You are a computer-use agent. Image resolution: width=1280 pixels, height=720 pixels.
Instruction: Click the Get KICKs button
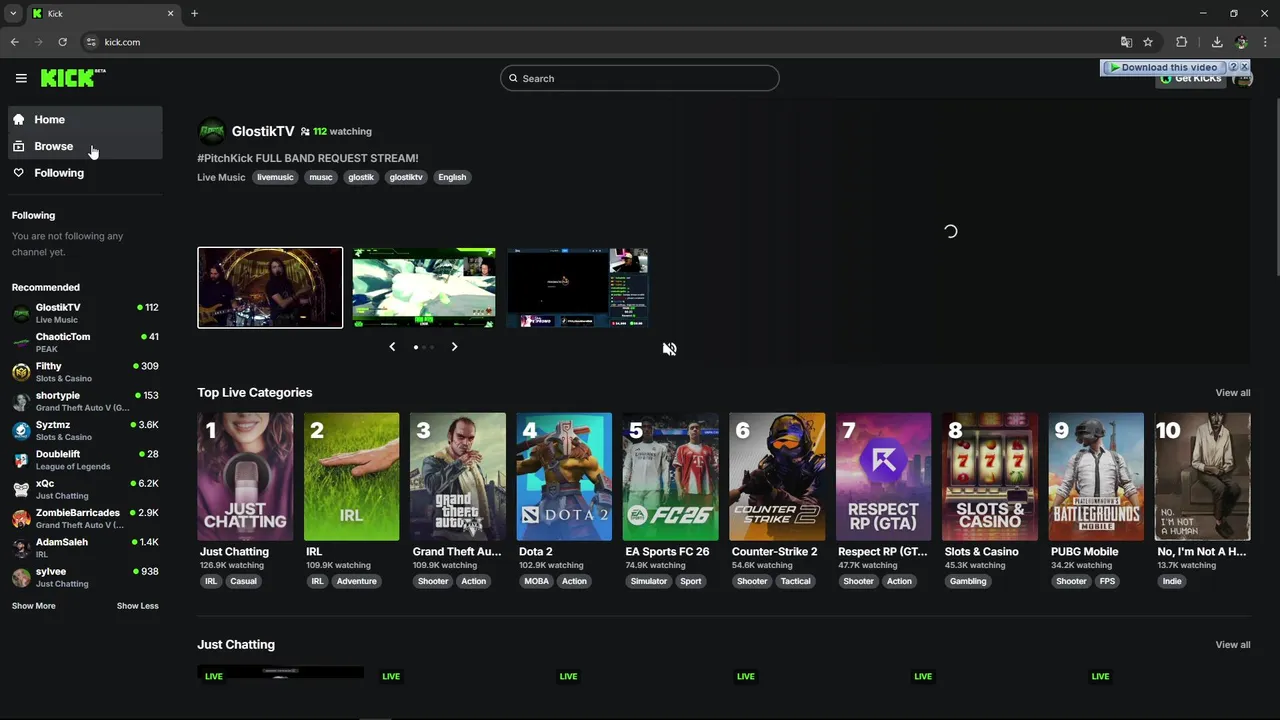[1190, 78]
